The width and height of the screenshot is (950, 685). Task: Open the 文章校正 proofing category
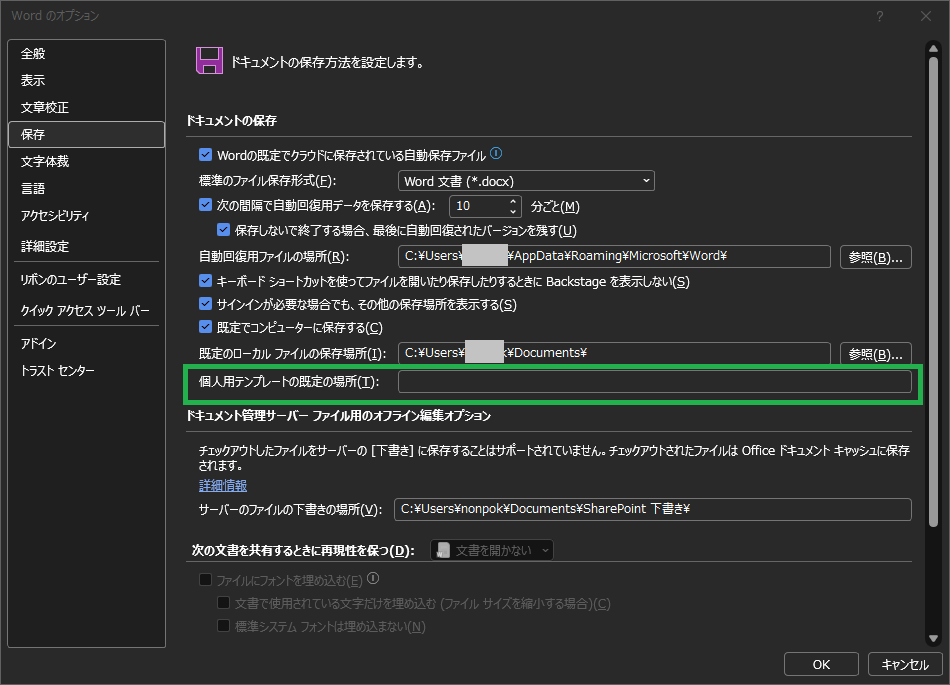(87, 107)
